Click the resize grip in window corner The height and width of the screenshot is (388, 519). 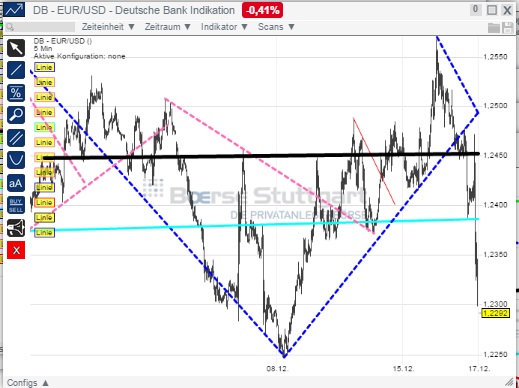pos(509,382)
